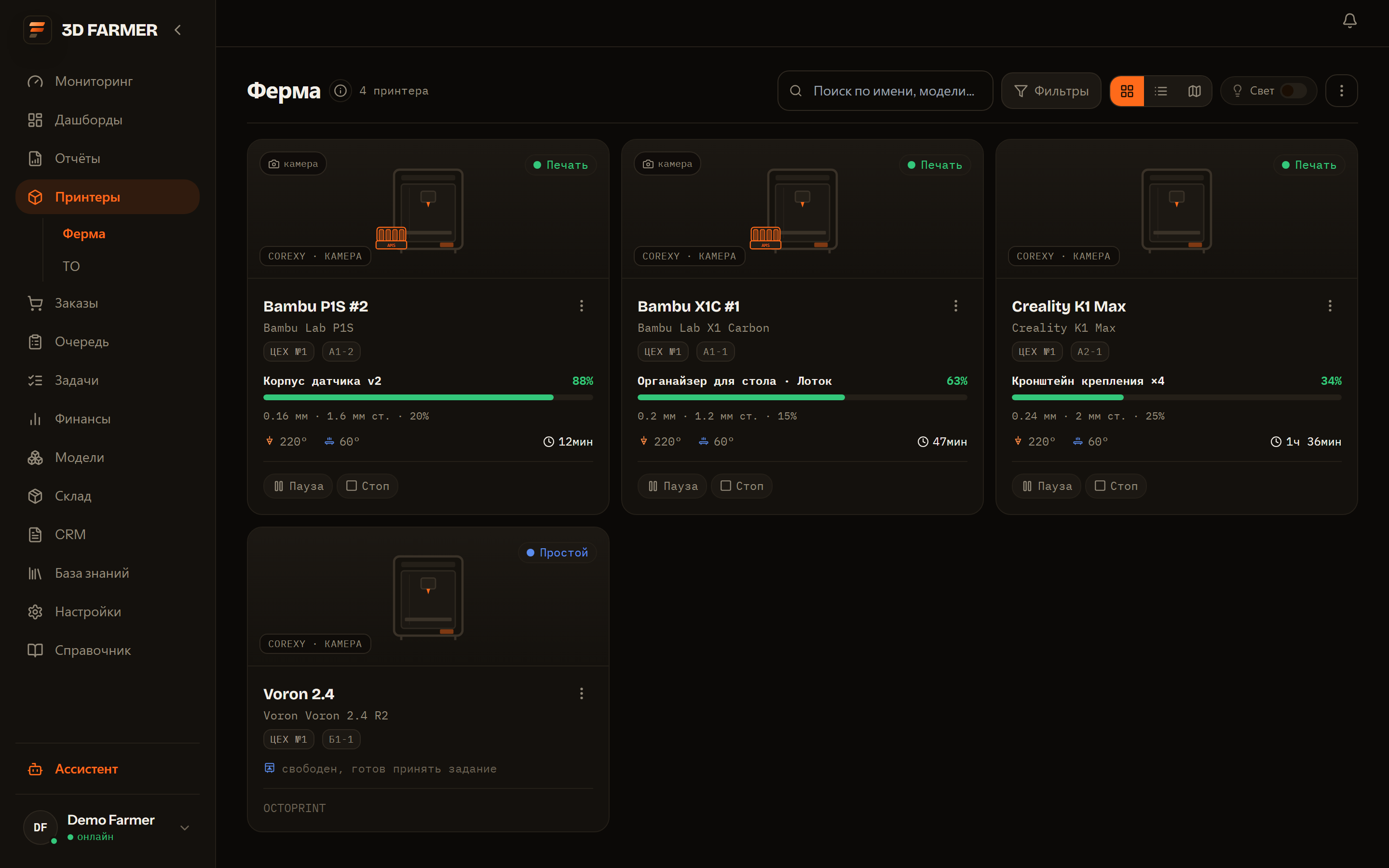
Task: Select the Ферма submenu item
Action: [84, 234]
